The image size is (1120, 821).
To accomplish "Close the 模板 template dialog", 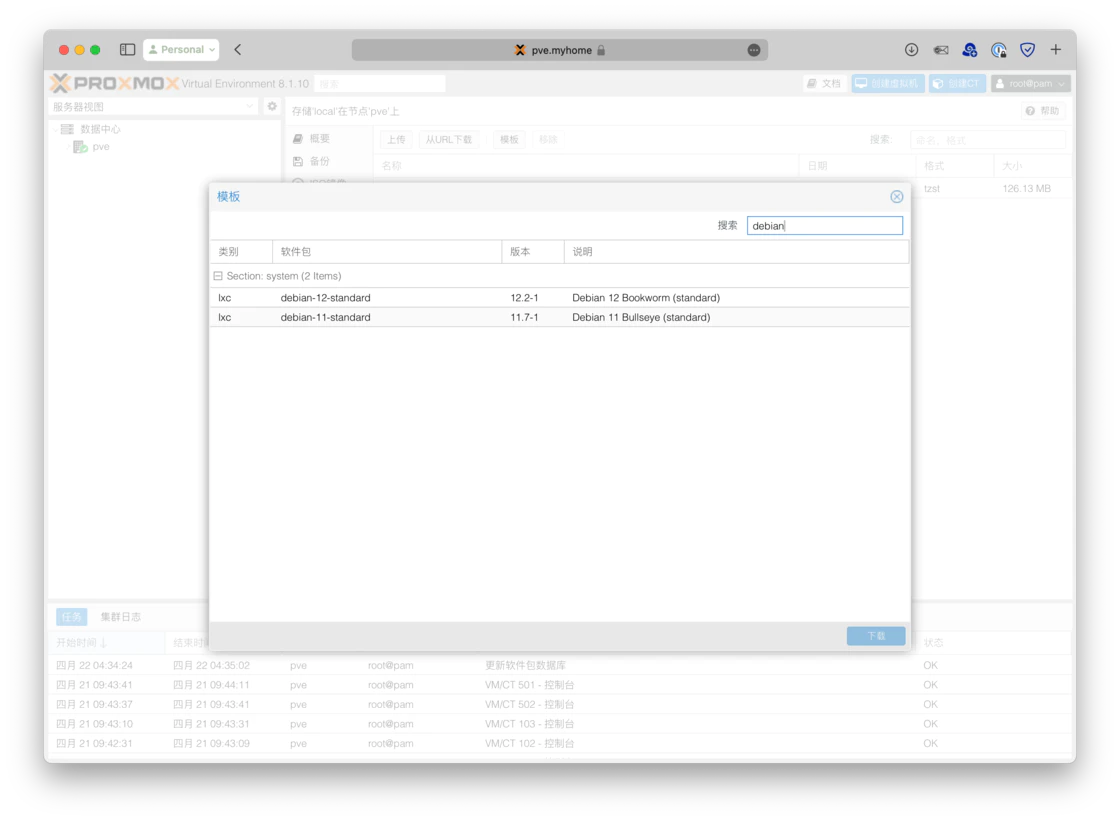I will (896, 196).
